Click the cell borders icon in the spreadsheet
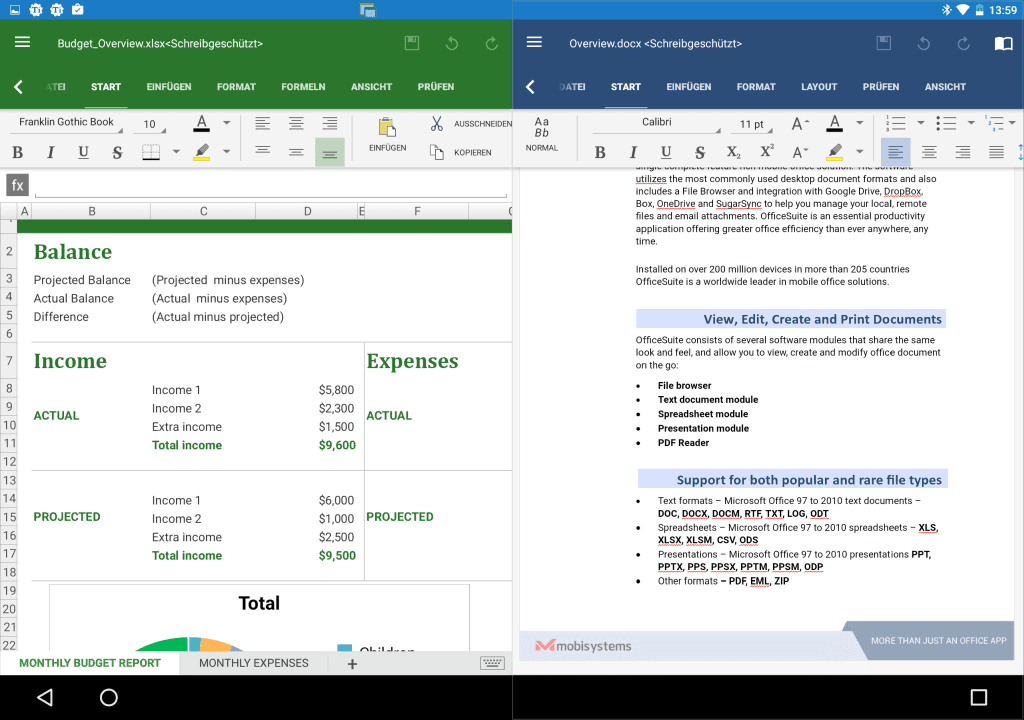This screenshot has height=720, width=1024. pos(151,152)
